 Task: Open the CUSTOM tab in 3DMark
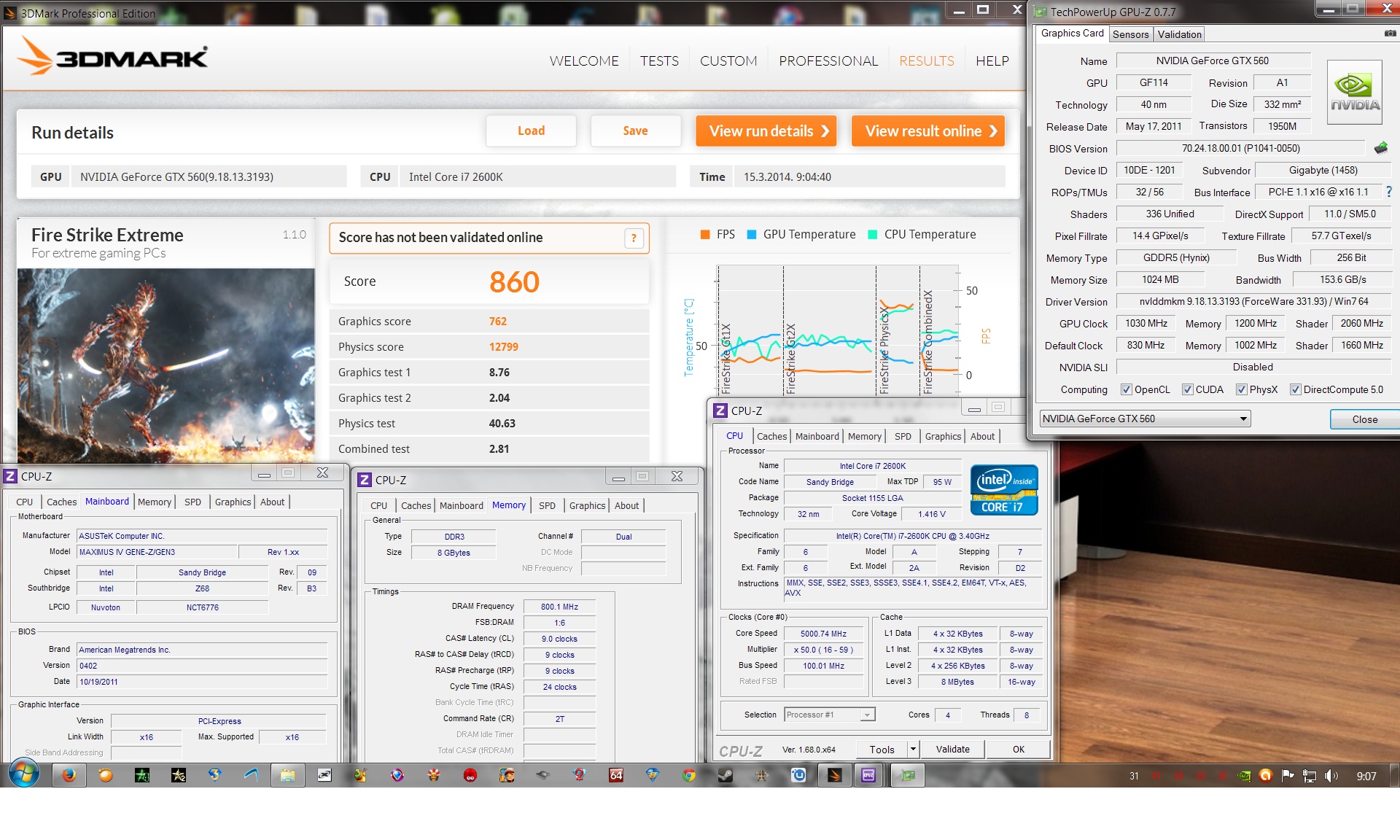point(728,61)
